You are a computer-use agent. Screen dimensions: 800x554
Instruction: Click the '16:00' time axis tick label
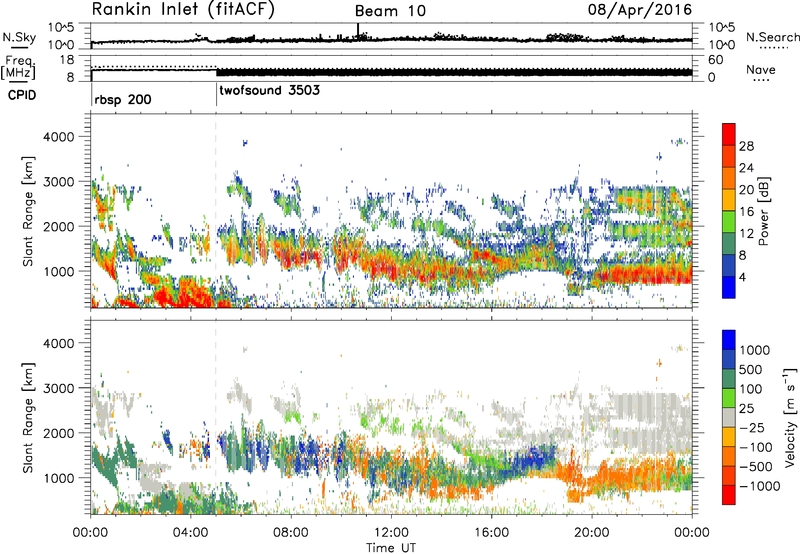[x=491, y=533]
